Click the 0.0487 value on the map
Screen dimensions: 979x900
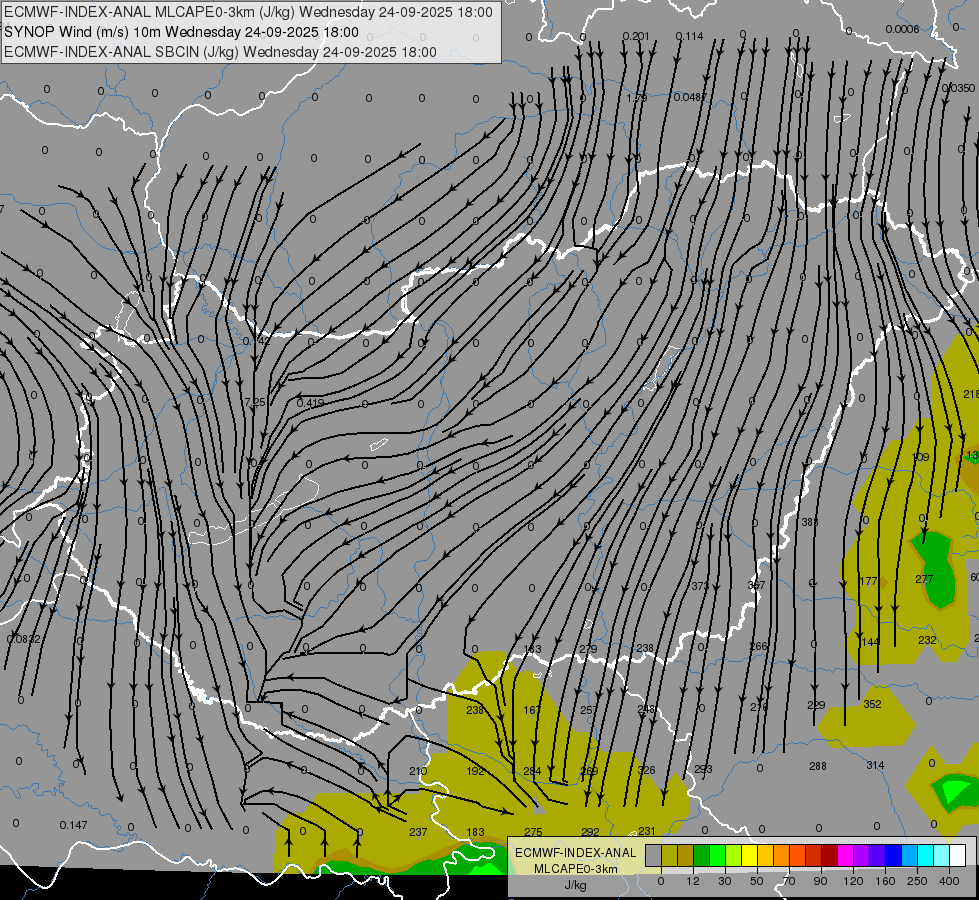(x=690, y=97)
